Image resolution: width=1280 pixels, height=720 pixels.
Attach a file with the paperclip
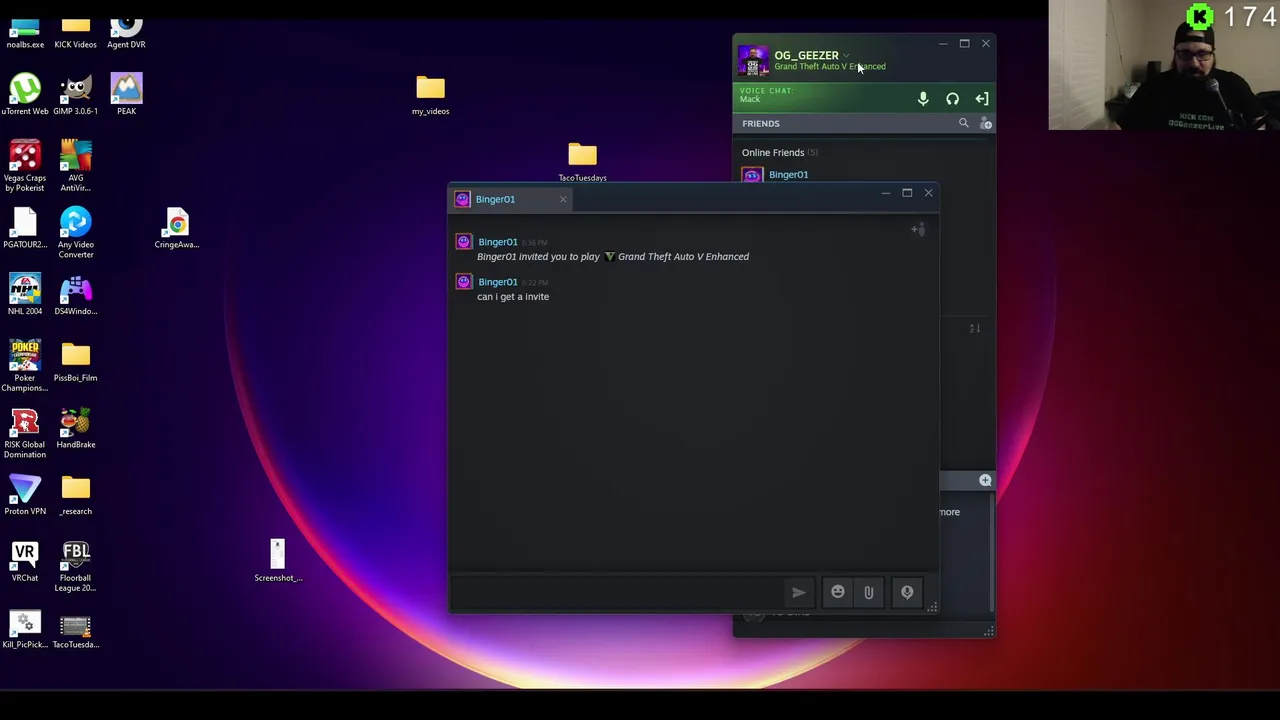point(868,593)
